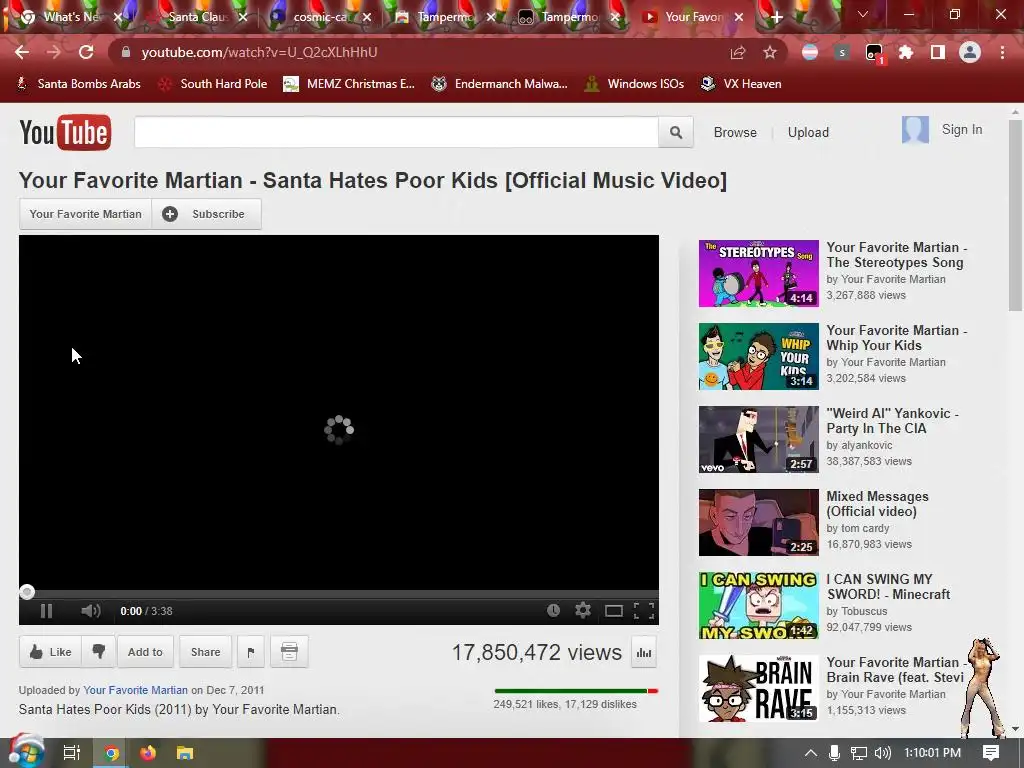
Task: Open Tampermonkey extension icon with badge
Action: tap(874, 54)
